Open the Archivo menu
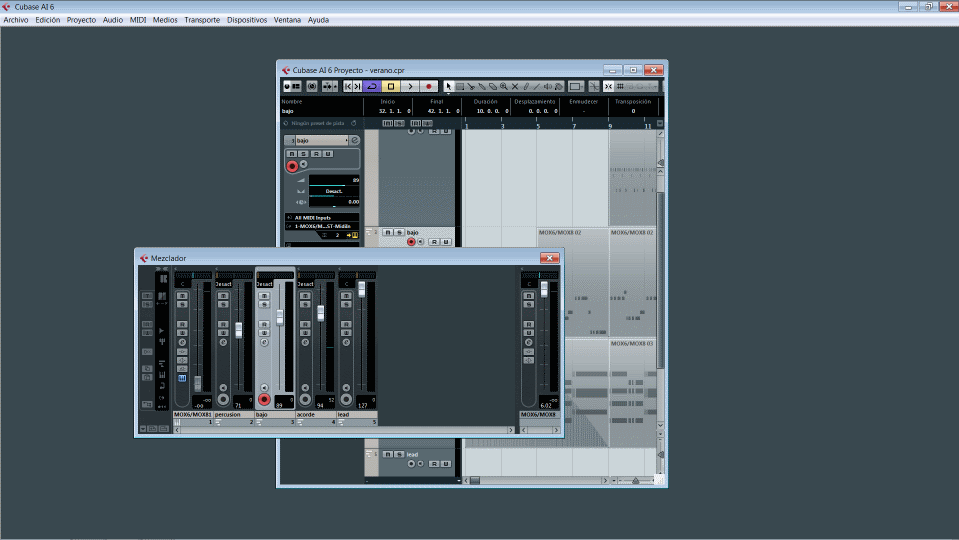The width and height of the screenshot is (959, 540). pyautogui.click(x=16, y=20)
